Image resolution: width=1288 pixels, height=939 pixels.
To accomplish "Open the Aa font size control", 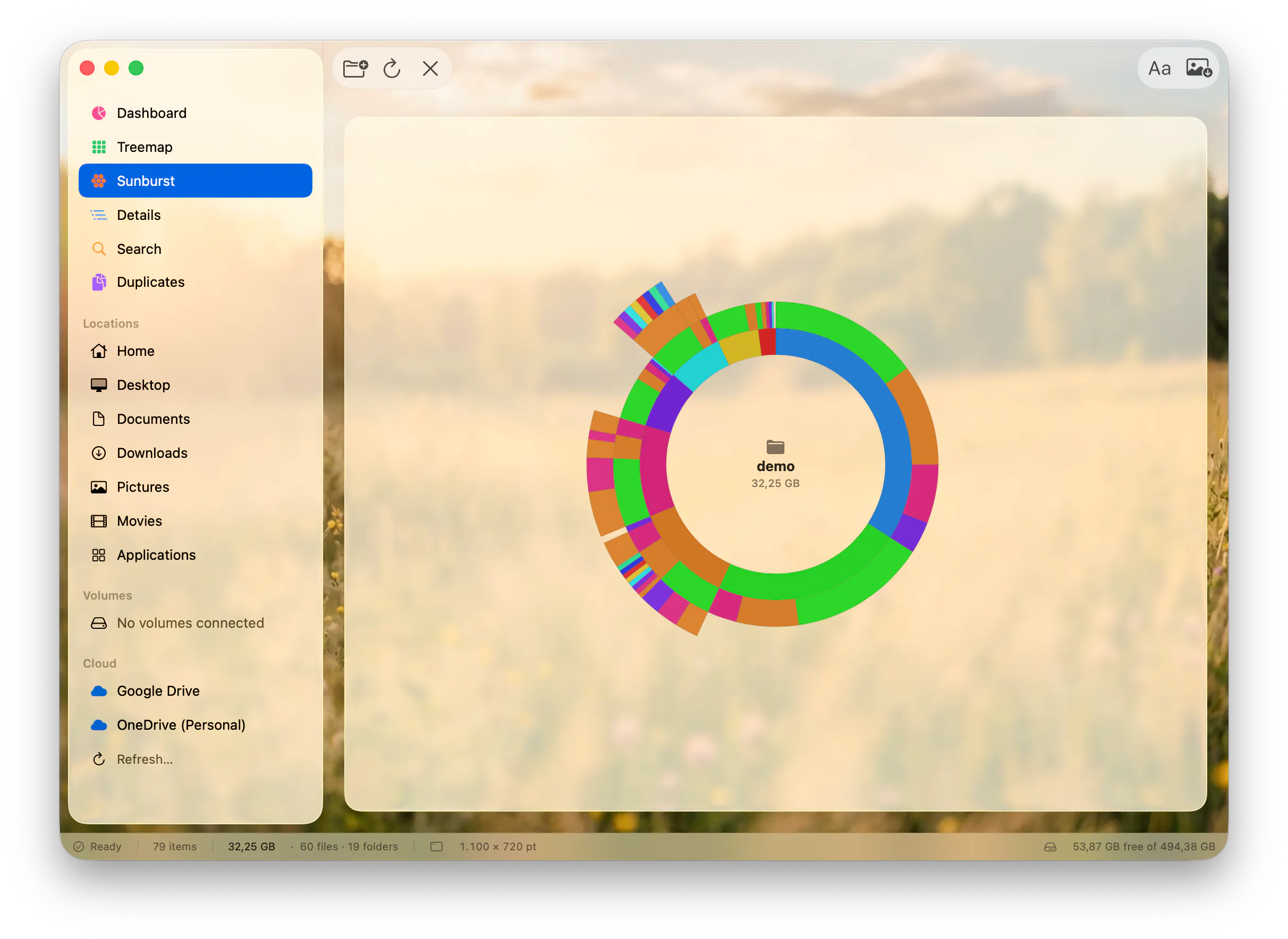I will pyautogui.click(x=1159, y=69).
